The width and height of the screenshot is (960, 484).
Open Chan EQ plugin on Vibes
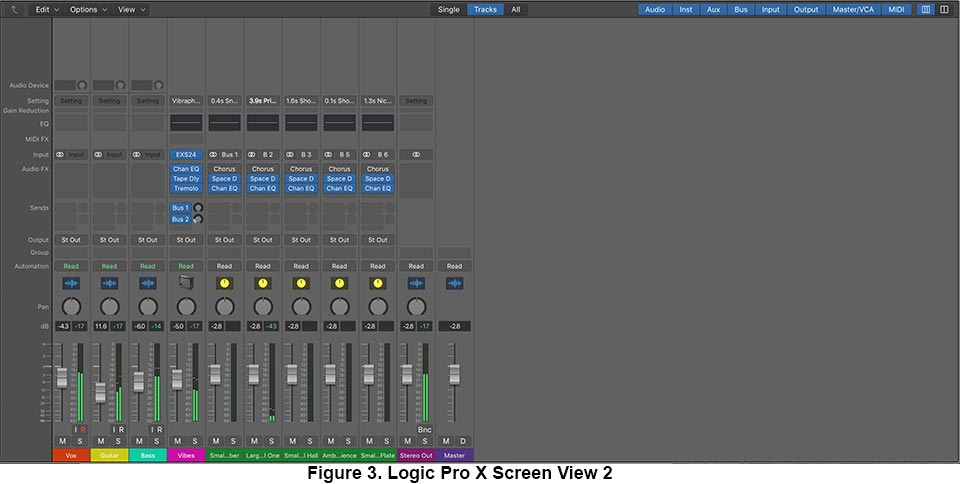coord(186,169)
